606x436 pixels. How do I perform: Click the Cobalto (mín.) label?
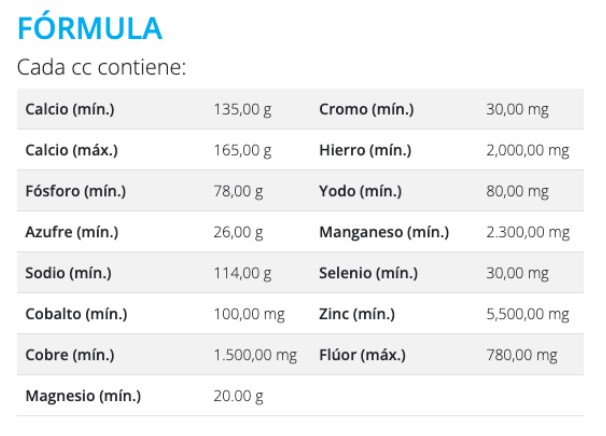(76, 314)
